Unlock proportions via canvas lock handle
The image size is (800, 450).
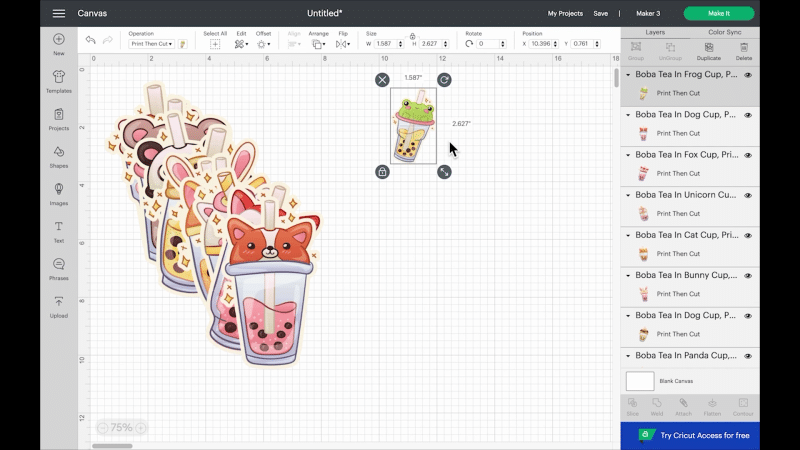click(382, 172)
